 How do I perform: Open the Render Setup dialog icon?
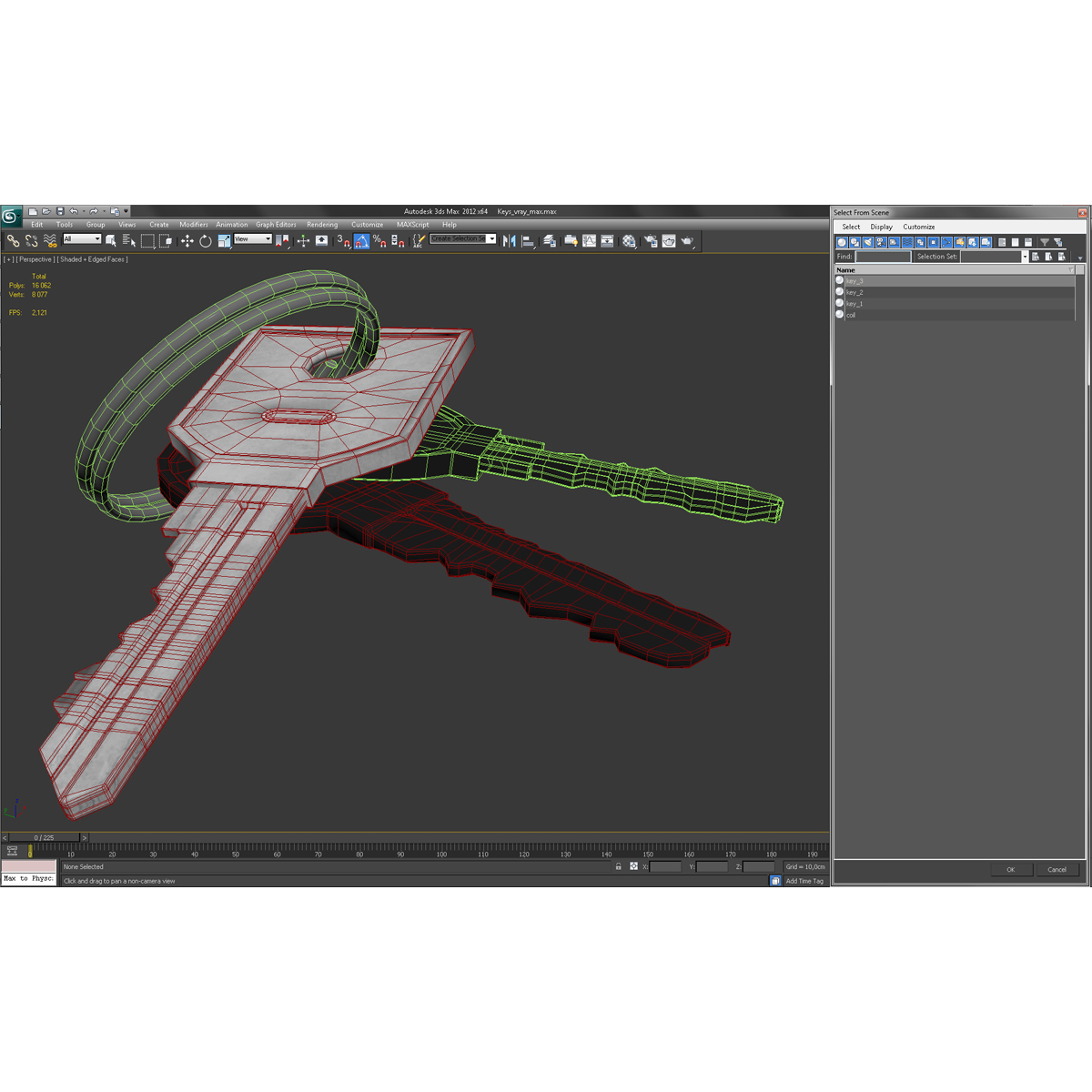[651, 240]
